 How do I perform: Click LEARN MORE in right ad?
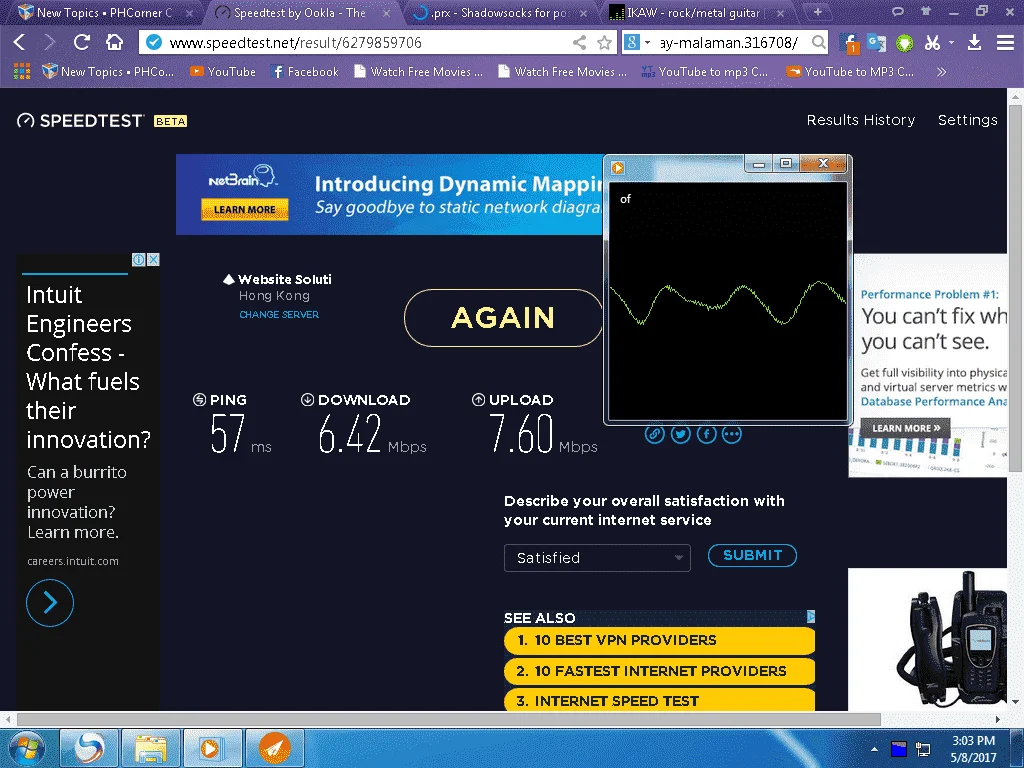906,428
